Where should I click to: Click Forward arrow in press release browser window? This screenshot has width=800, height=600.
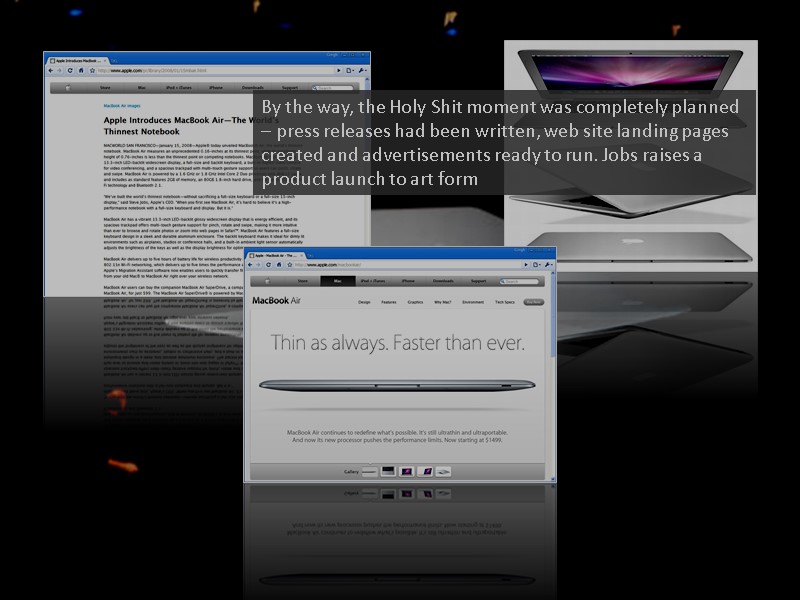59,70
